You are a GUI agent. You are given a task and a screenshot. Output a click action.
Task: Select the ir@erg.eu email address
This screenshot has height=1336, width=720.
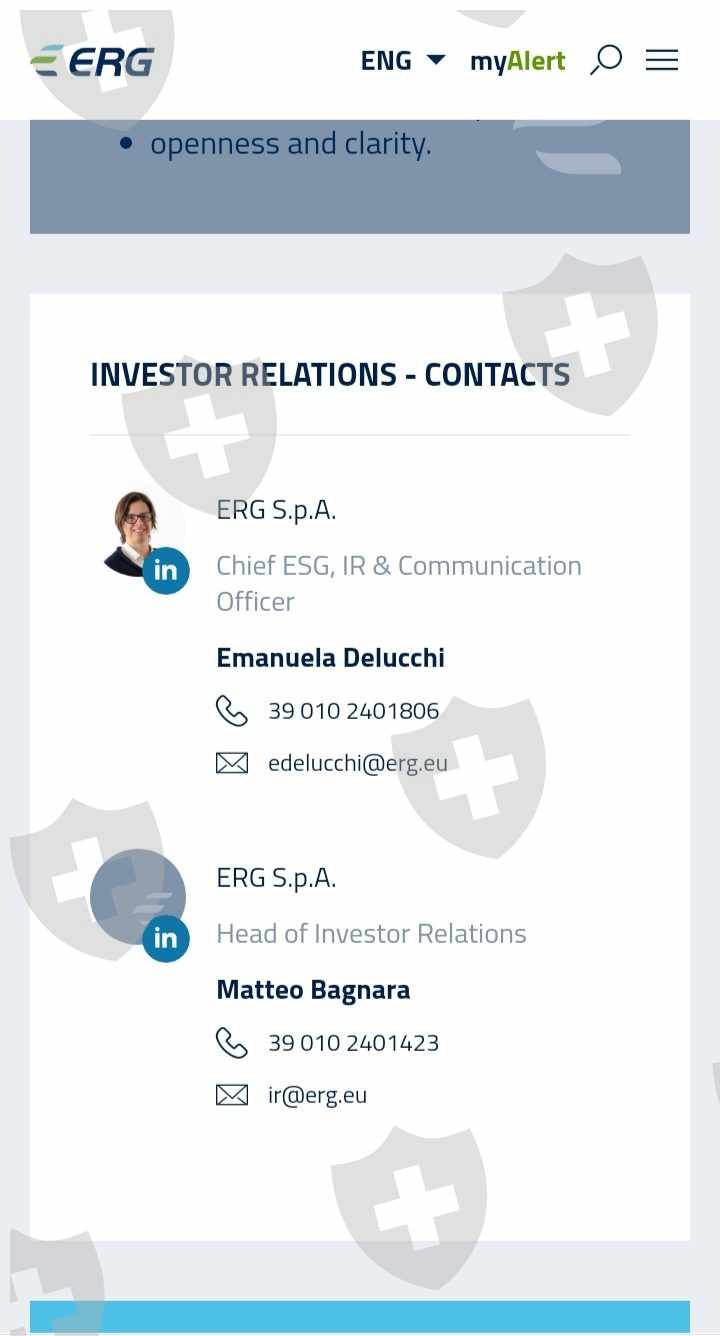(317, 1095)
